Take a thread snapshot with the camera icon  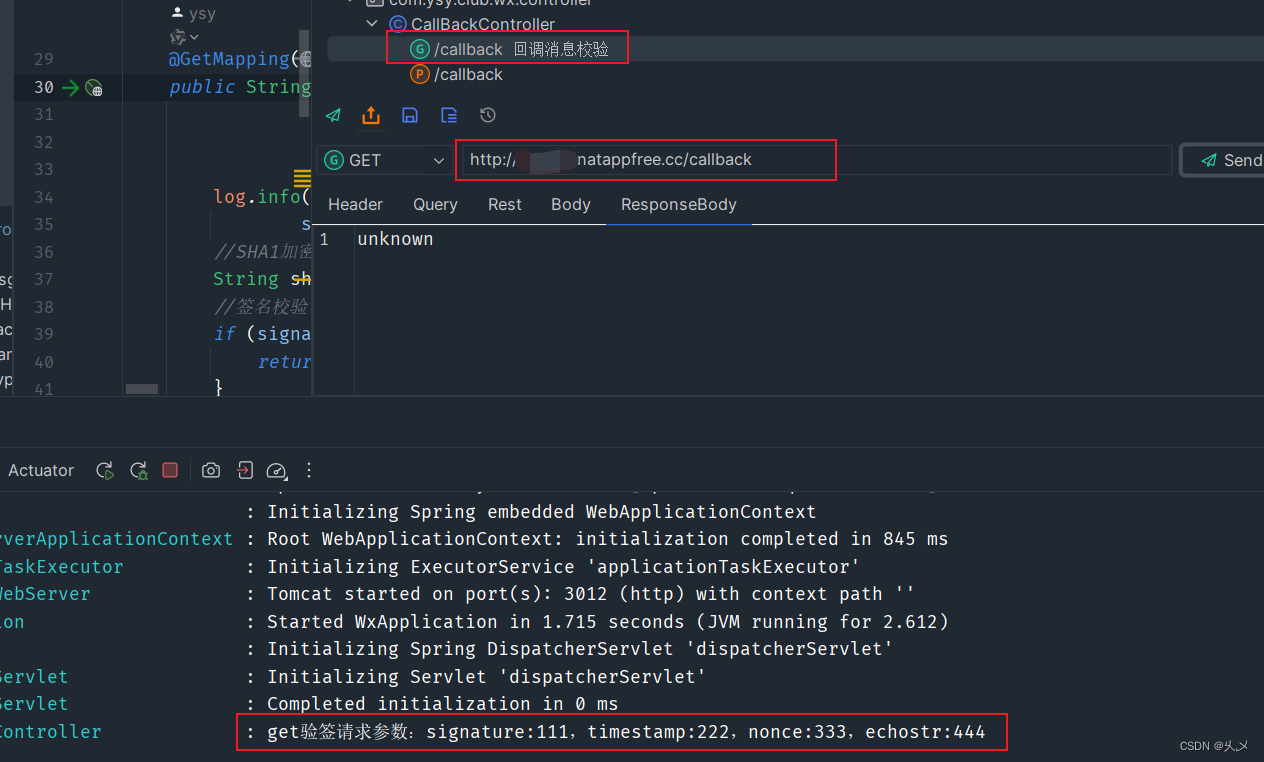(211, 470)
